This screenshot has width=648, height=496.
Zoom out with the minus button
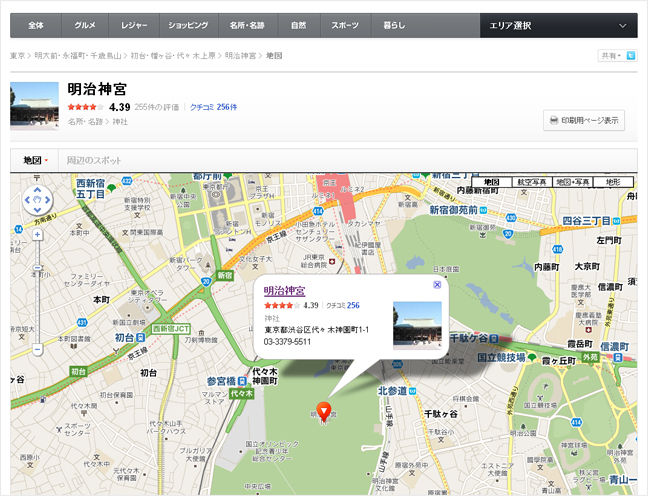coord(37,350)
